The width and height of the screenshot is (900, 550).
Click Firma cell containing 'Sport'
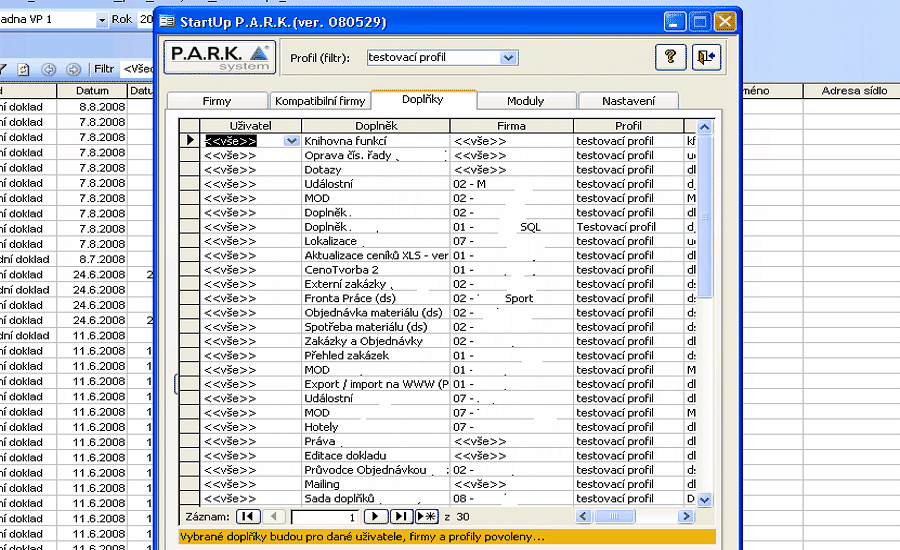[511, 298]
